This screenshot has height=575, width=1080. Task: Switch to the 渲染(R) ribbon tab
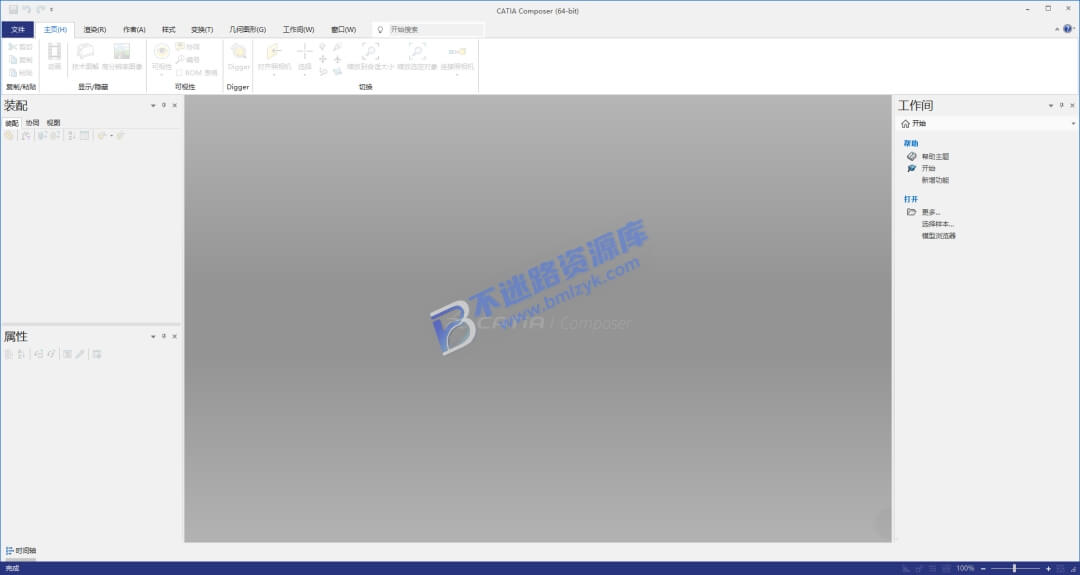pyautogui.click(x=94, y=30)
